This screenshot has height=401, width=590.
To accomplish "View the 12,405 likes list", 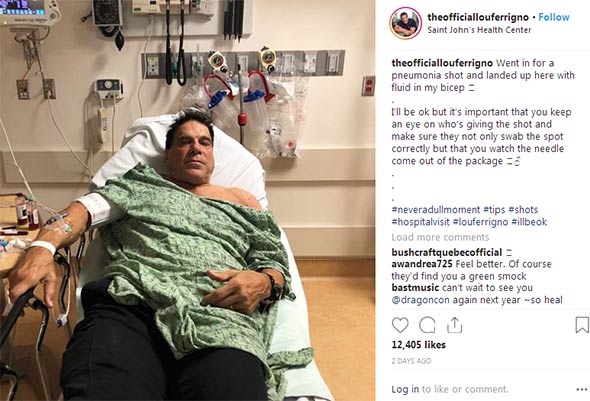I will [x=418, y=345].
